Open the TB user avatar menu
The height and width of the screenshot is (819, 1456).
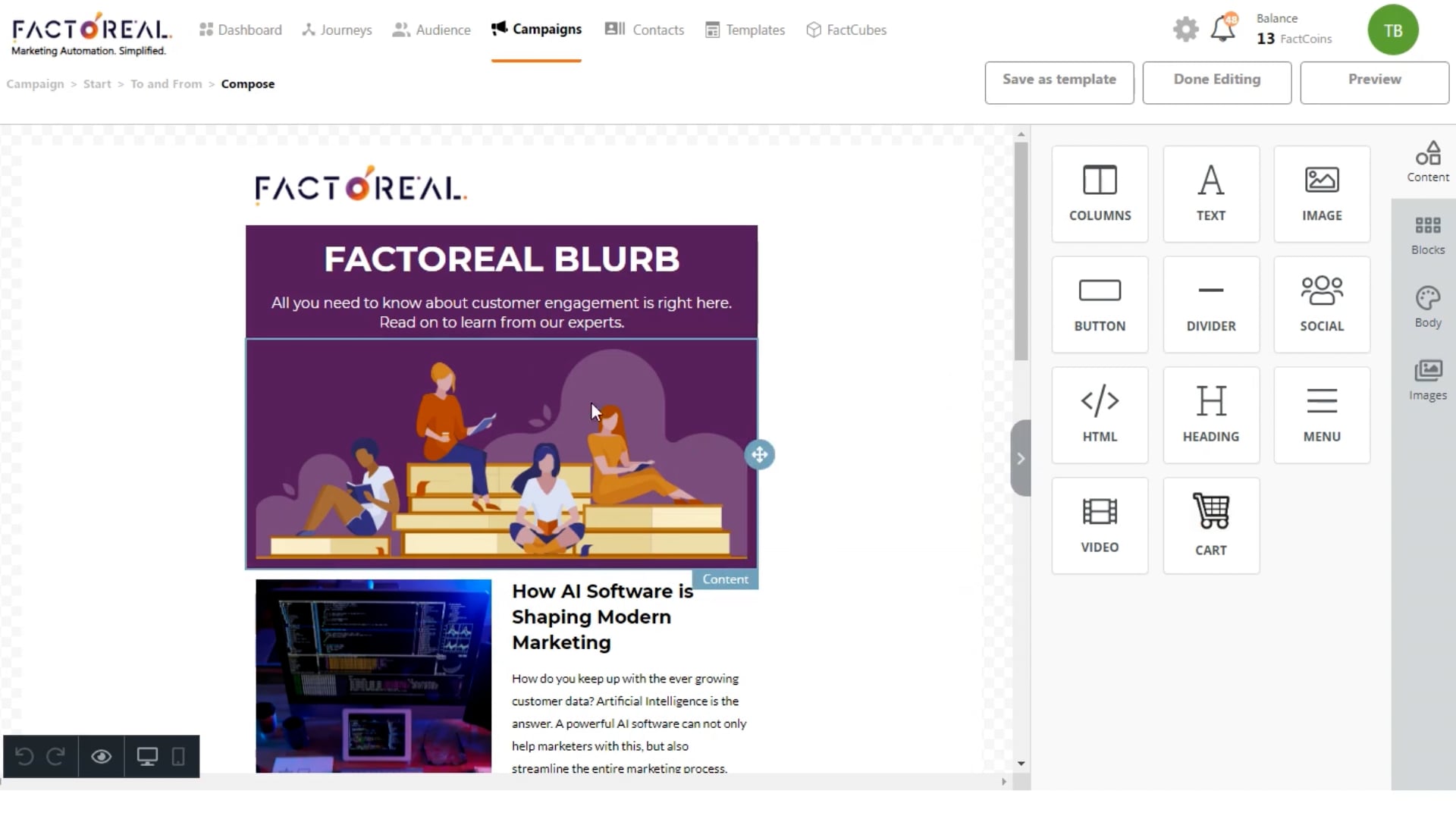point(1393,30)
